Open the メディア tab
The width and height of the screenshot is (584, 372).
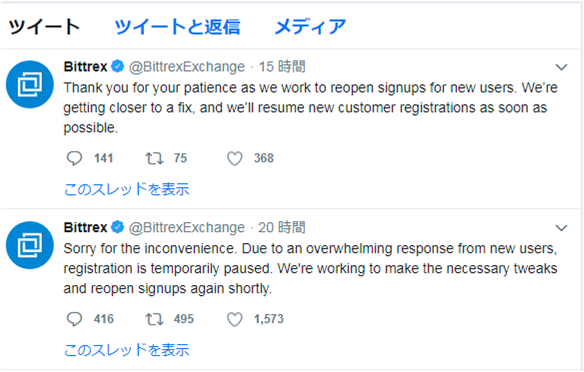(310, 27)
